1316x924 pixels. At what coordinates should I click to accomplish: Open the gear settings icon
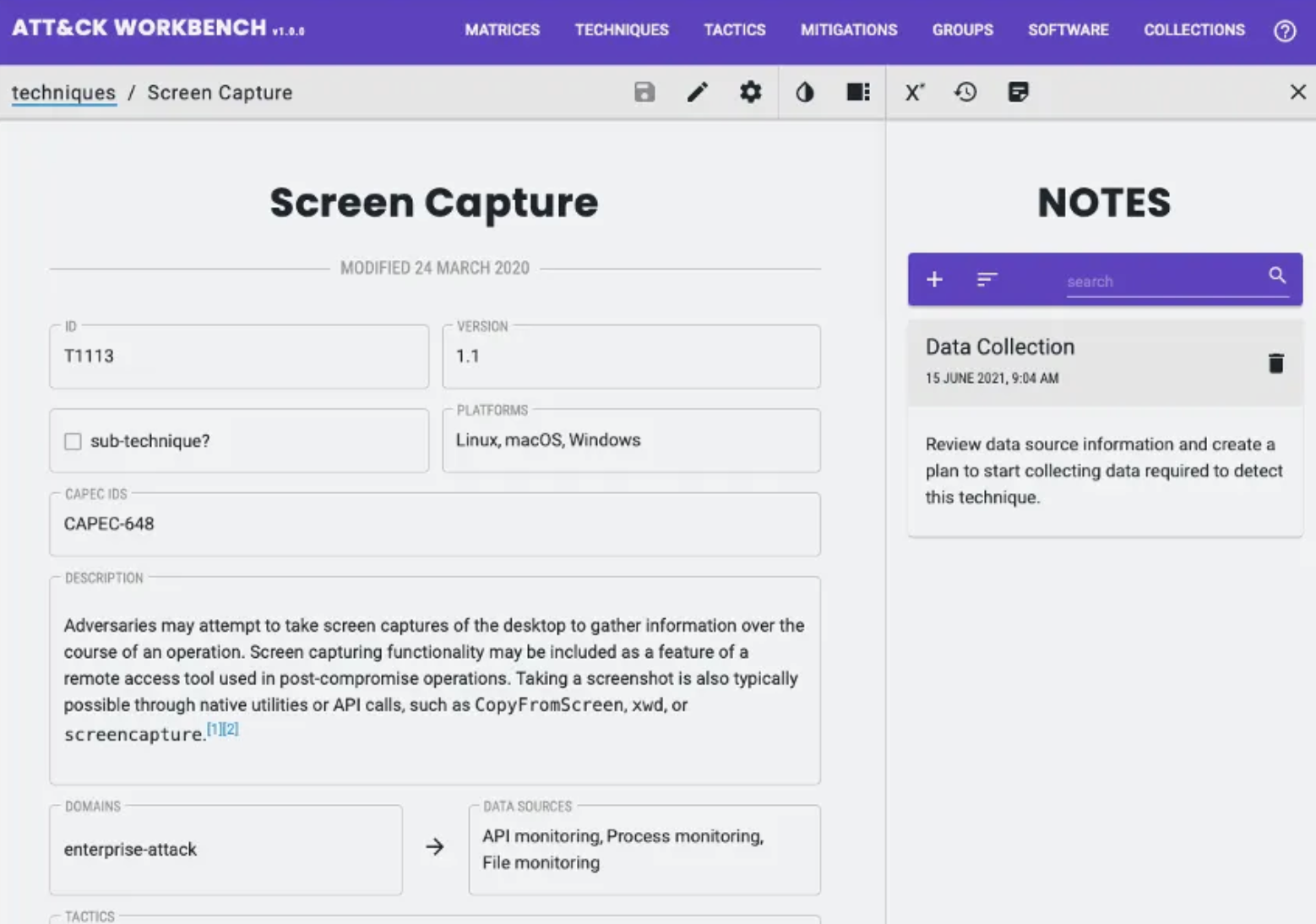pyautogui.click(x=750, y=92)
